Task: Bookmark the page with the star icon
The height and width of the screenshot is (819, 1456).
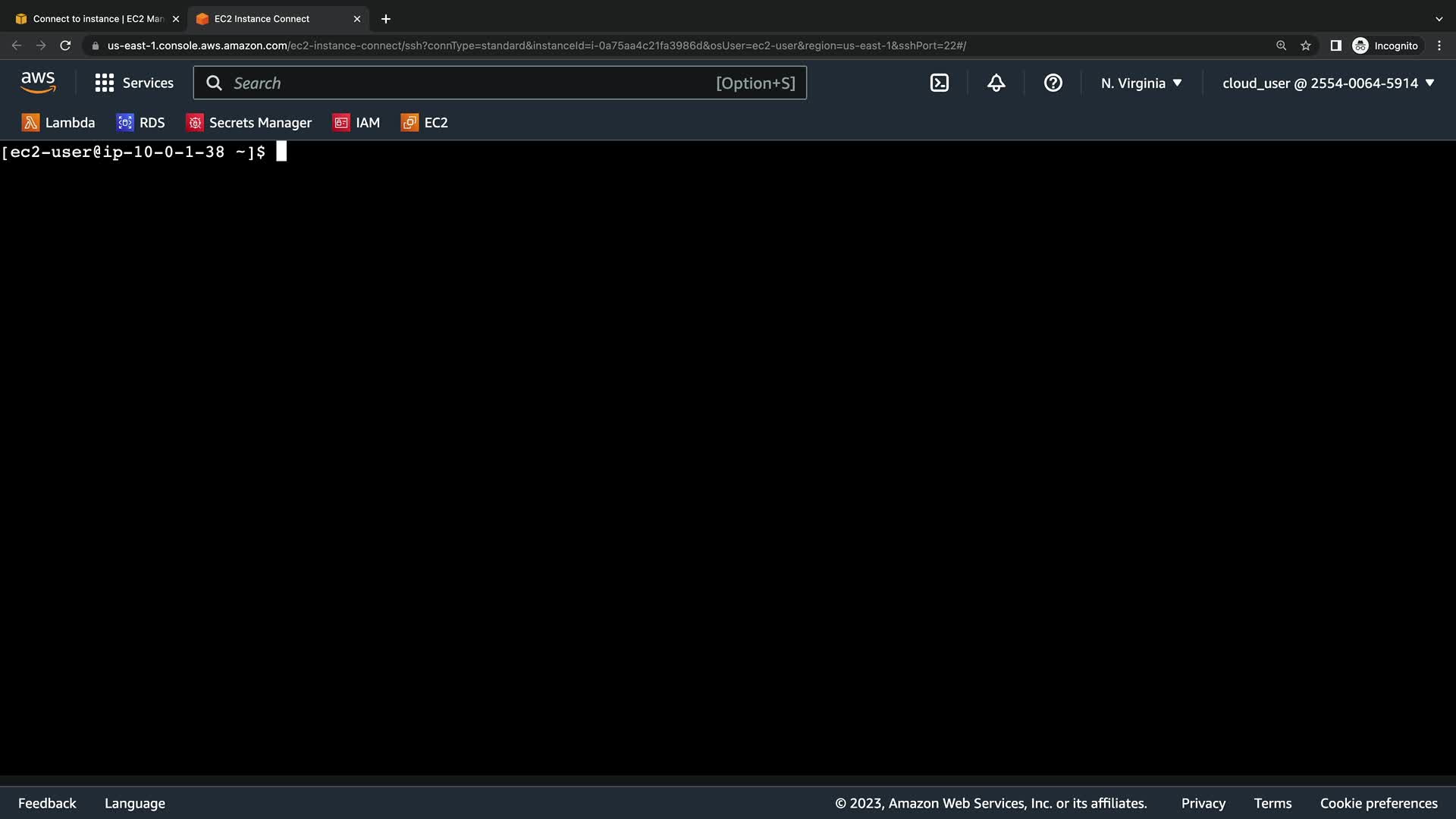Action: (1305, 45)
